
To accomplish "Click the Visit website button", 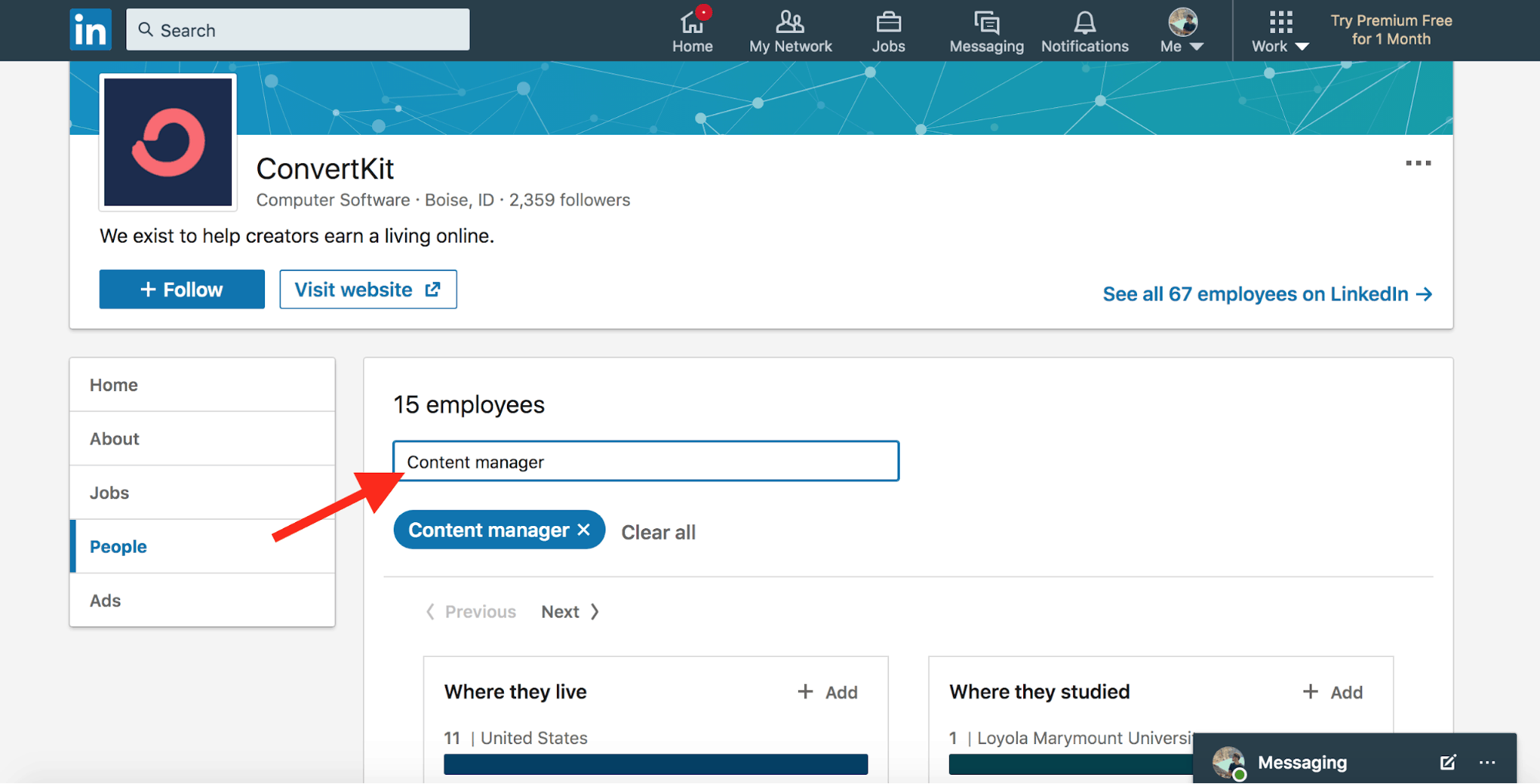I will coord(368,290).
